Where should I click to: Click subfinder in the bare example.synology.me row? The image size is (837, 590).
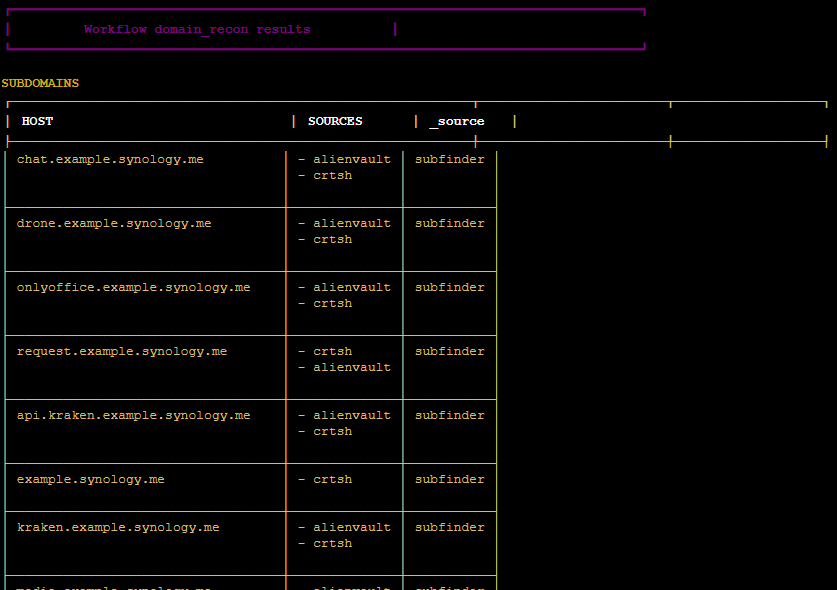(x=449, y=479)
